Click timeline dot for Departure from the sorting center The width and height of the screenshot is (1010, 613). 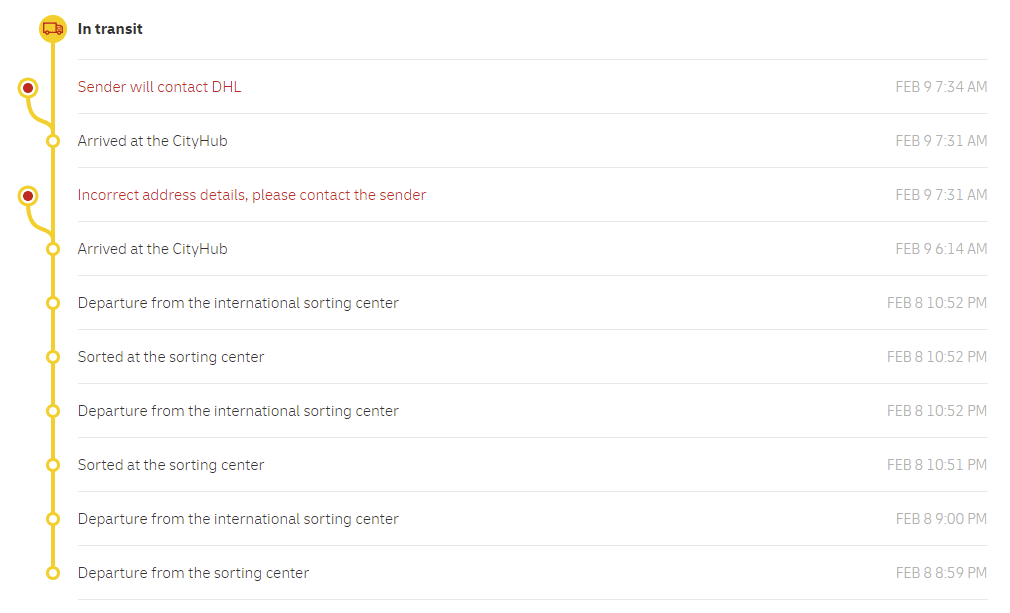[x=53, y=573]
